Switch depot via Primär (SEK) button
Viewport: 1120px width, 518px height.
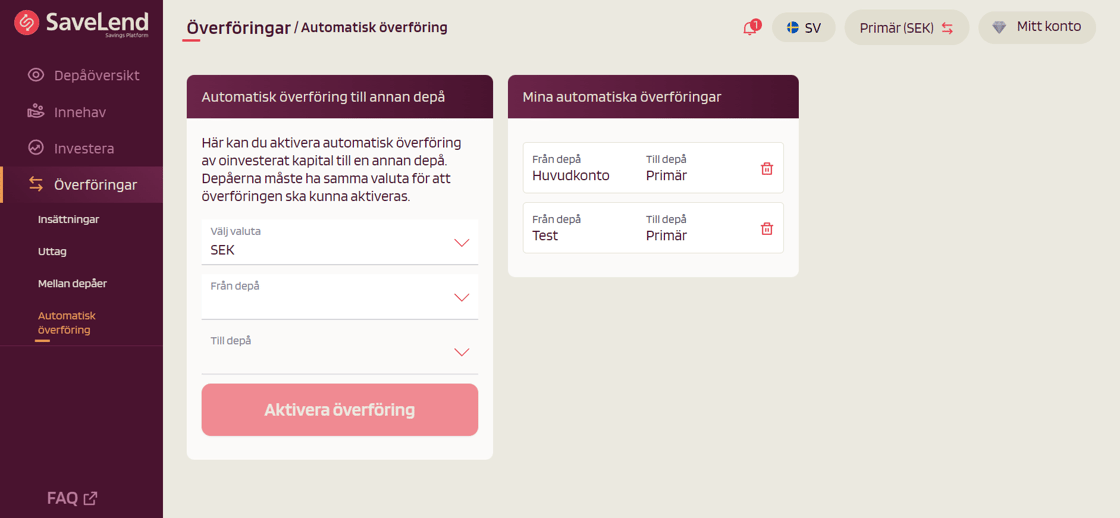tap(906, 28)
